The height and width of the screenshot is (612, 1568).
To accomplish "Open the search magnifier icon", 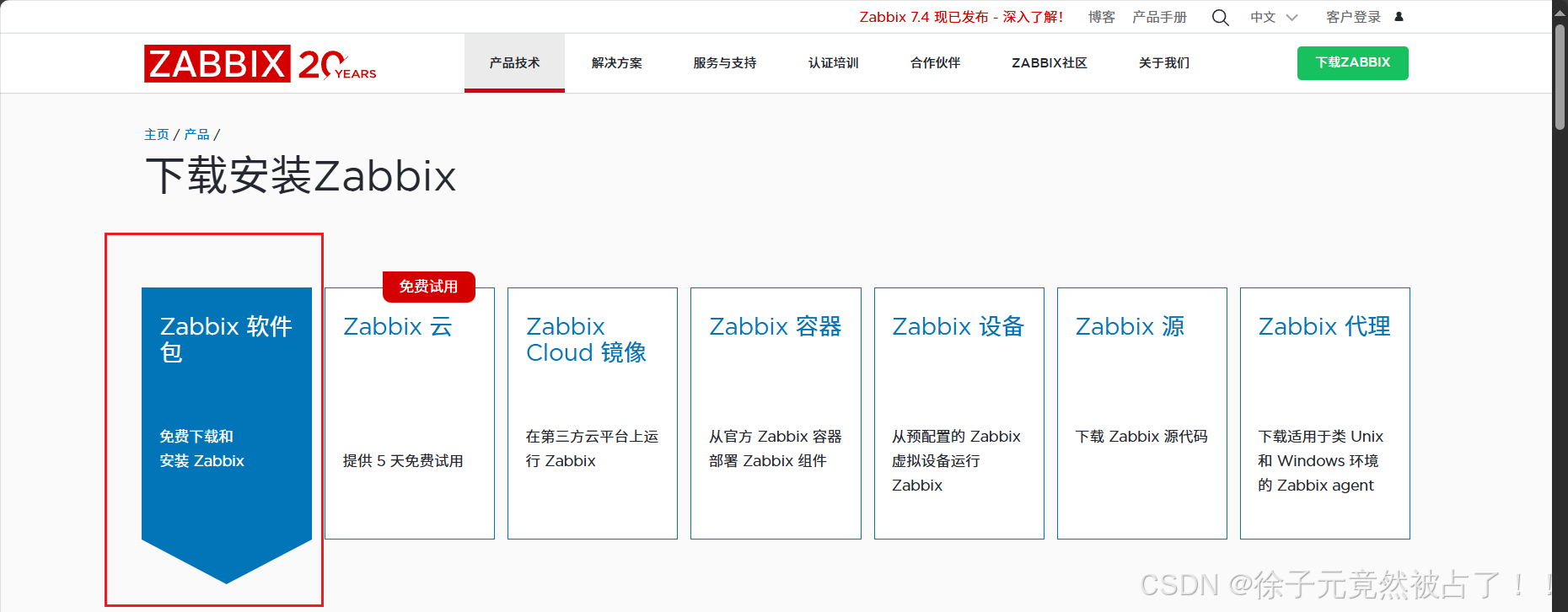I will (x=1220, y=17).
